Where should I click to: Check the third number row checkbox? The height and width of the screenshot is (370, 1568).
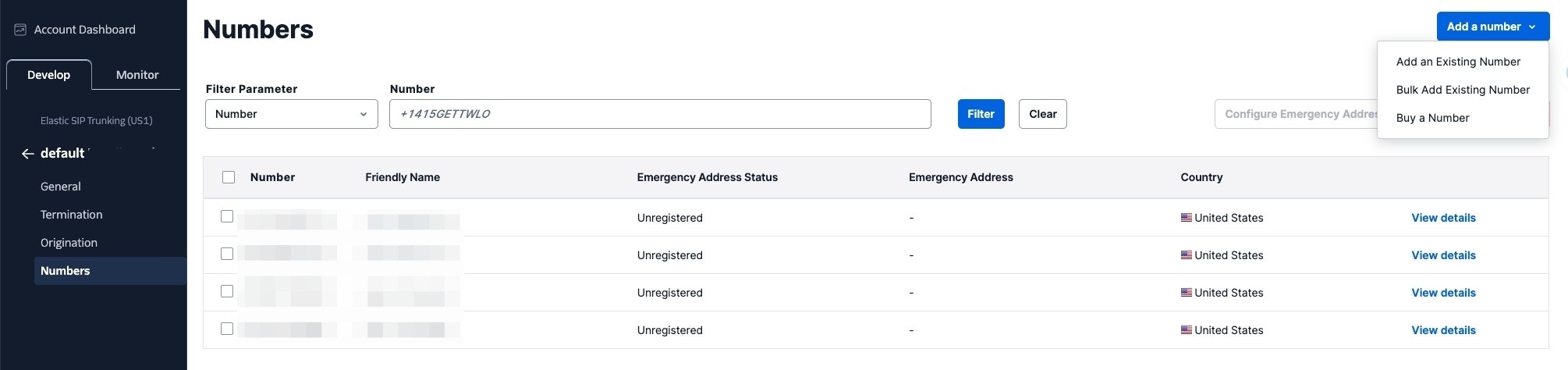tap(227, 291)
